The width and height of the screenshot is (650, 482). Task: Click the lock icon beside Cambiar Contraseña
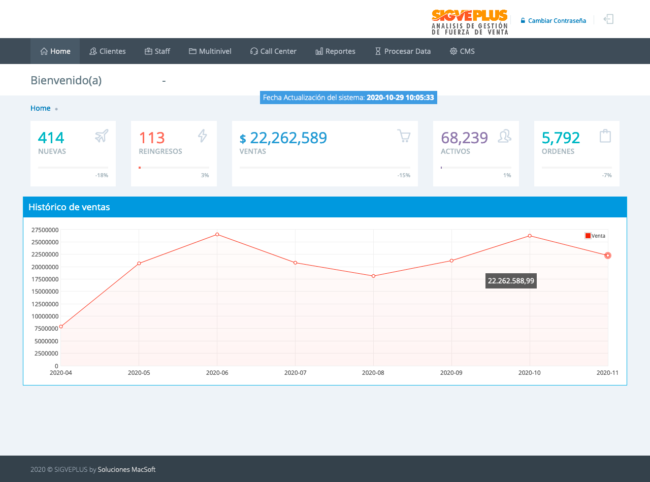522,20
